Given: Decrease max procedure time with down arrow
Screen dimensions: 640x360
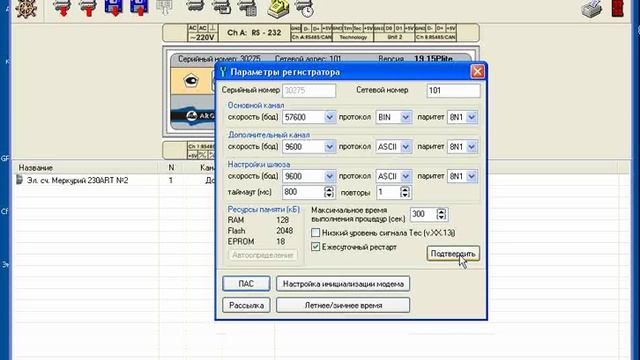Looking at the screenshot, I should point(441,217).
